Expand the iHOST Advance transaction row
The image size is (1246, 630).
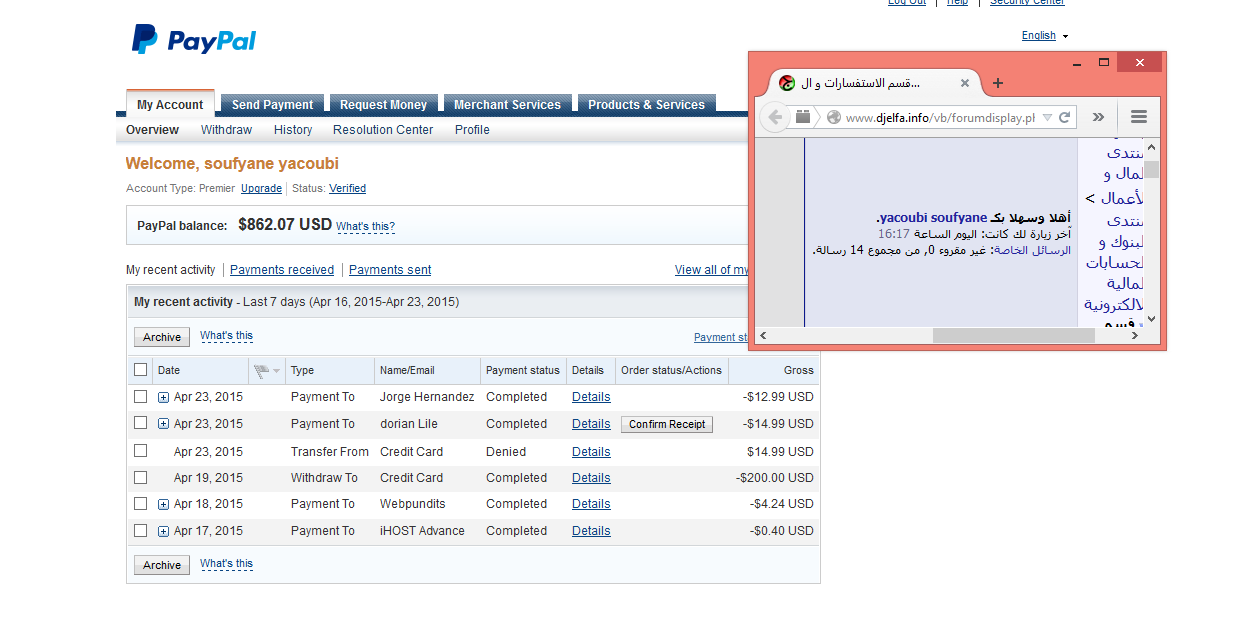[164, 531]
